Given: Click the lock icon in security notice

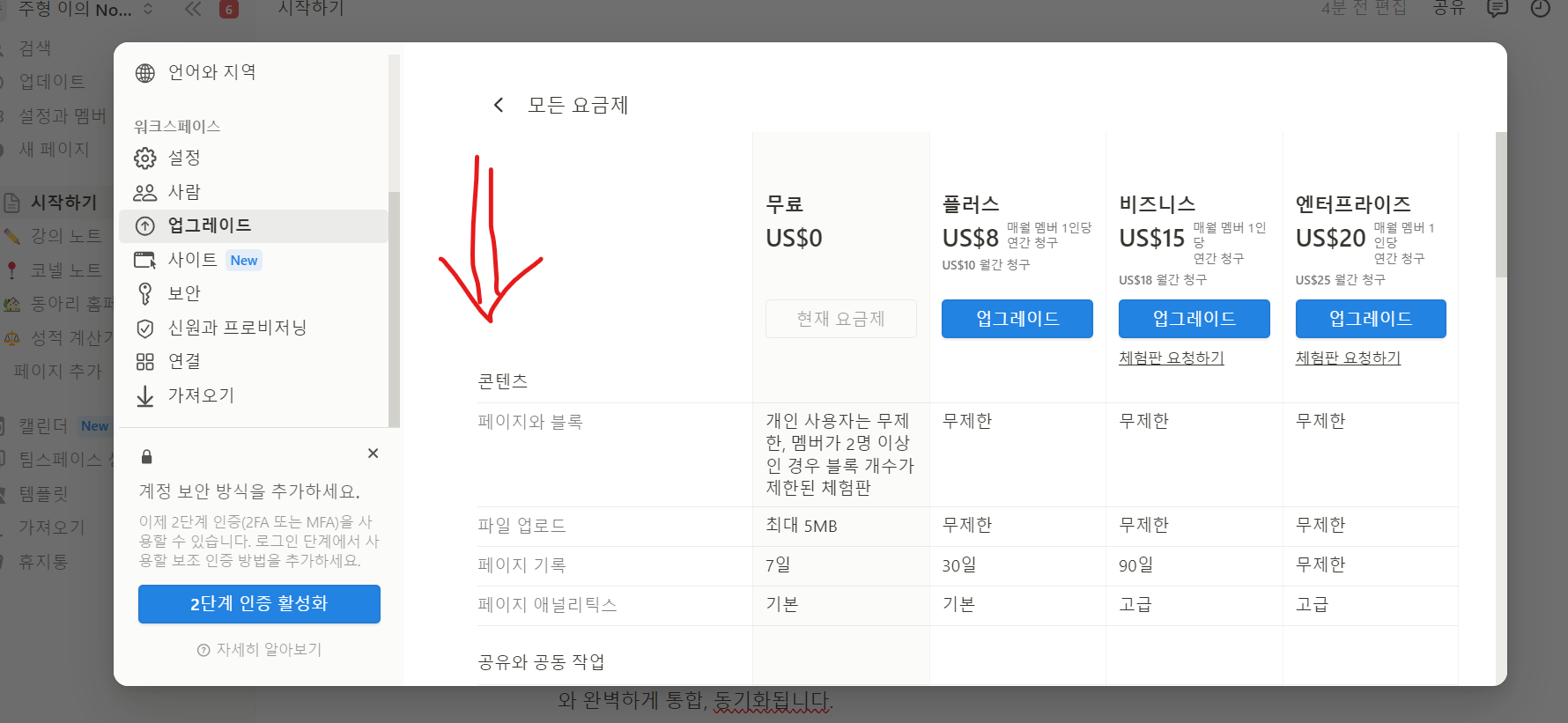Looking at the screenshot, I should pyautogui.click(x=147, y=457).
